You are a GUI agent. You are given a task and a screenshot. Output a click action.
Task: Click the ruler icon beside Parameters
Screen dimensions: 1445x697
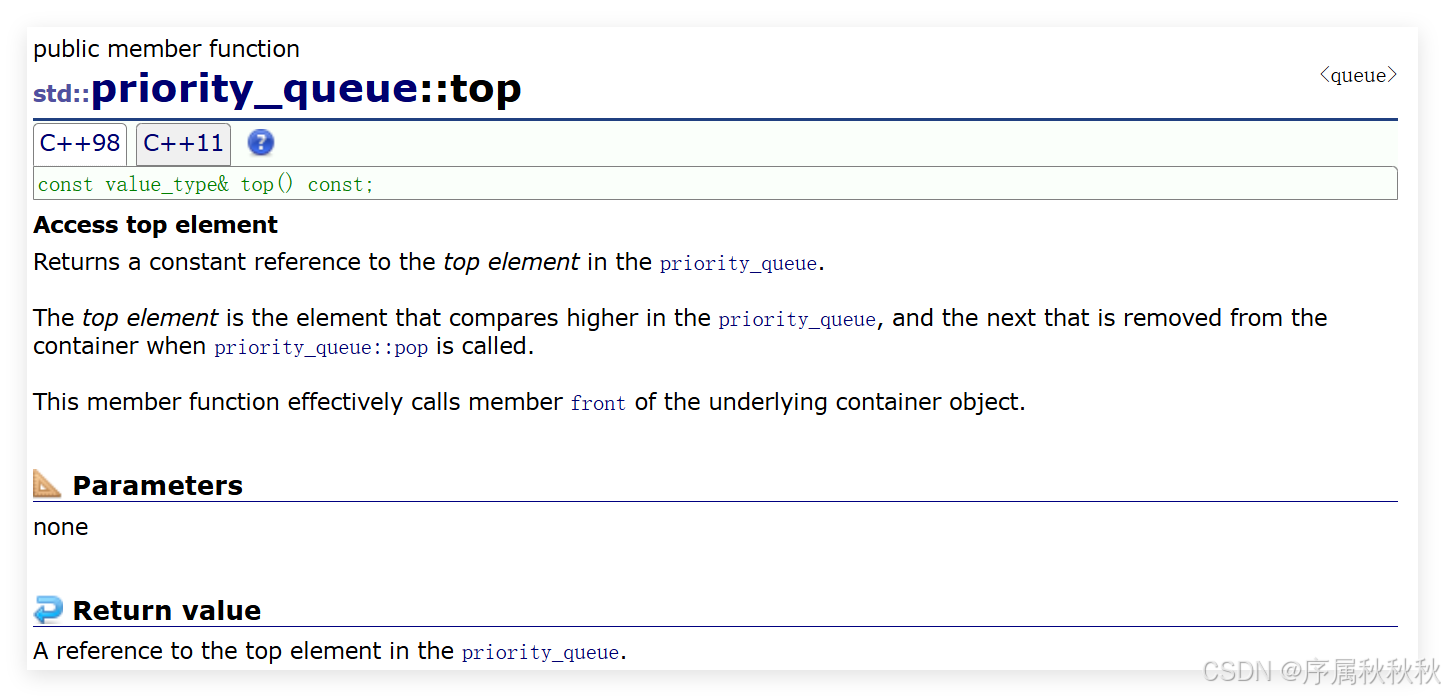47,484
